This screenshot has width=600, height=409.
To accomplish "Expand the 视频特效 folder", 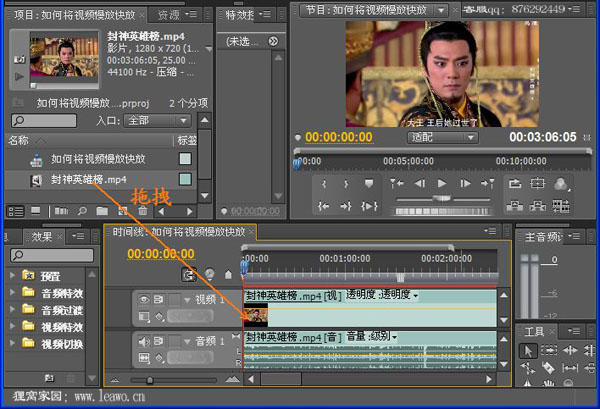I will [12, 326].
